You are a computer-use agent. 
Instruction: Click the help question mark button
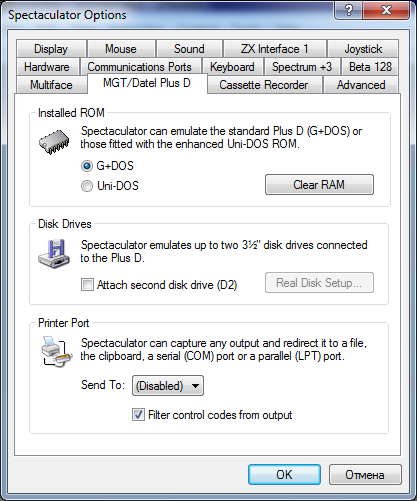(349, 10)
